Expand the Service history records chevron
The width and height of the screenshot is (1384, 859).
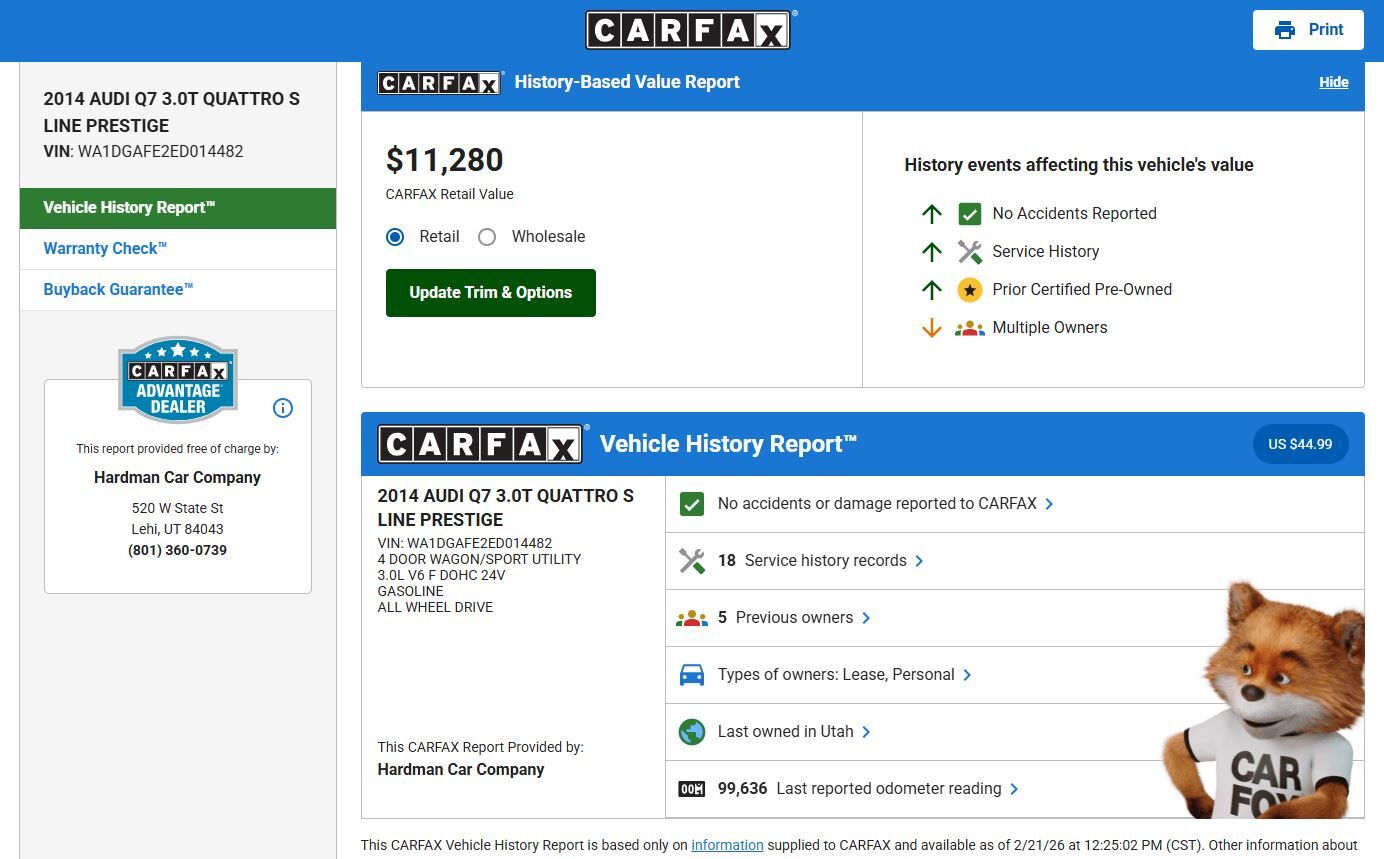point(919,561)
